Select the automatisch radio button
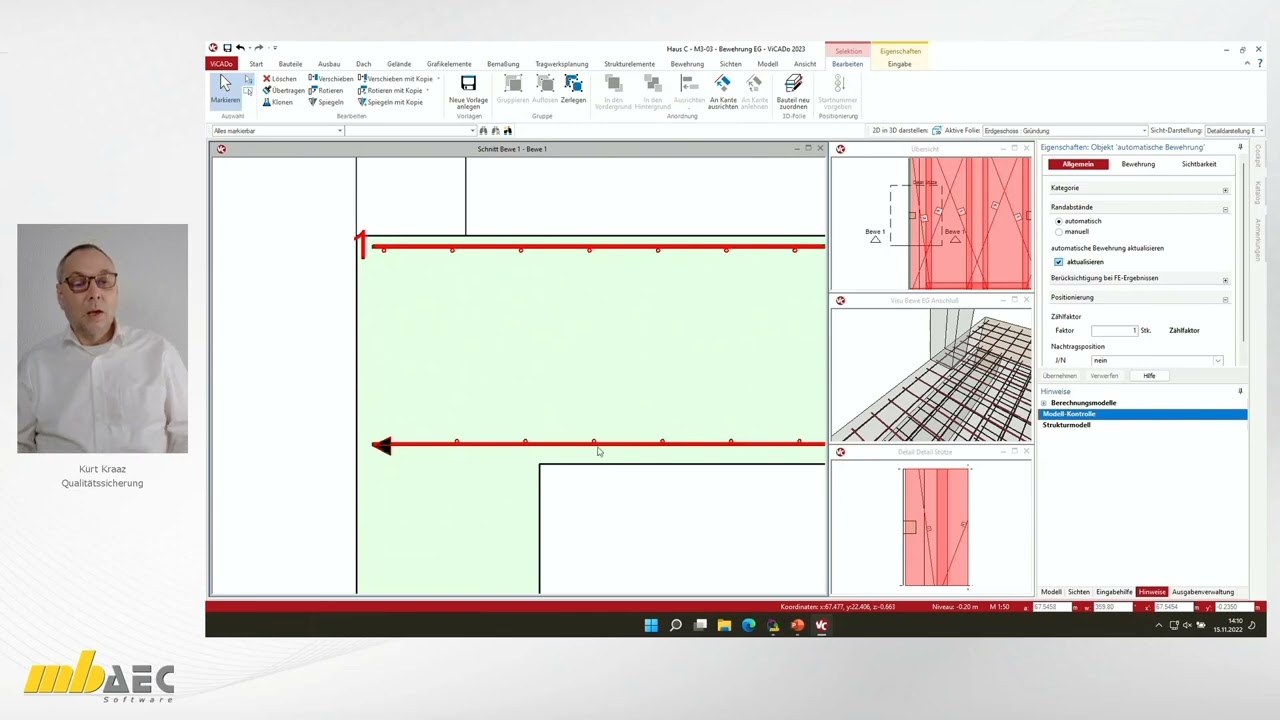Screen dimensions: 1280x720 pos(1059,221)
